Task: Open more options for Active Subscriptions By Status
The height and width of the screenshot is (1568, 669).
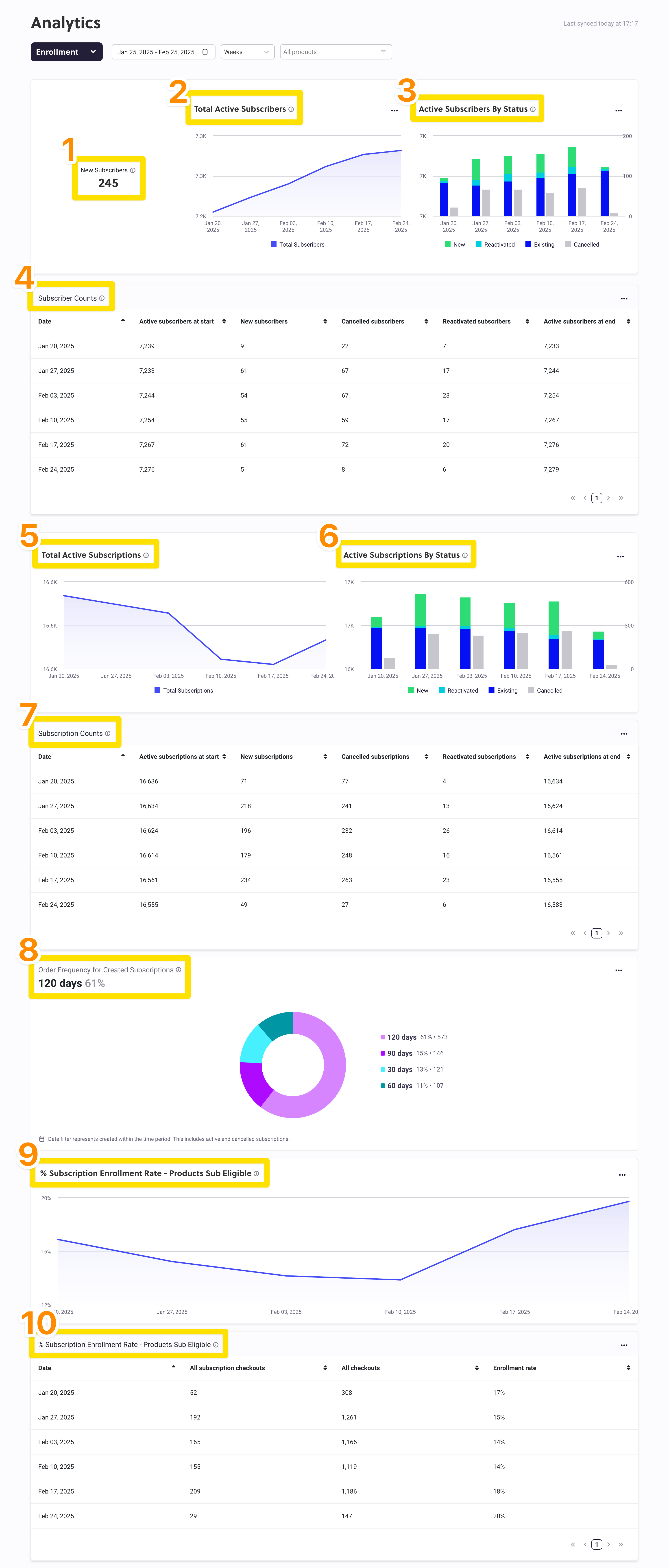Action: click(x=620, y=557)
